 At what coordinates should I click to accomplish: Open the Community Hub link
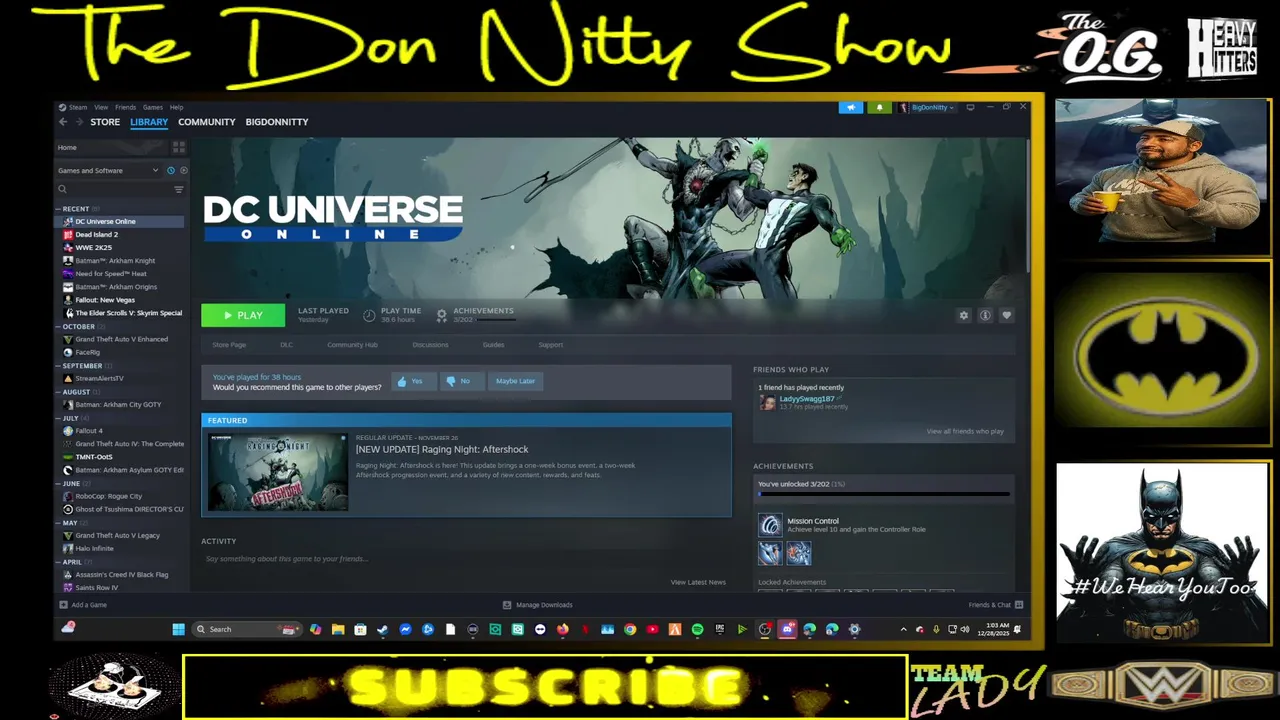[352, 345]
